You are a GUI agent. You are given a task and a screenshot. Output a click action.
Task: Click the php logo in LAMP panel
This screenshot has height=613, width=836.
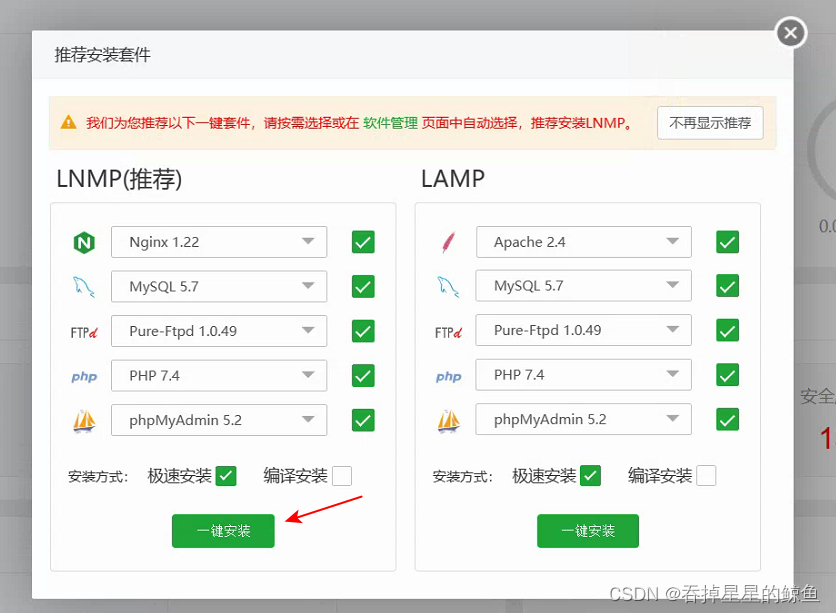pyautogui.click(x=448, y=377)
